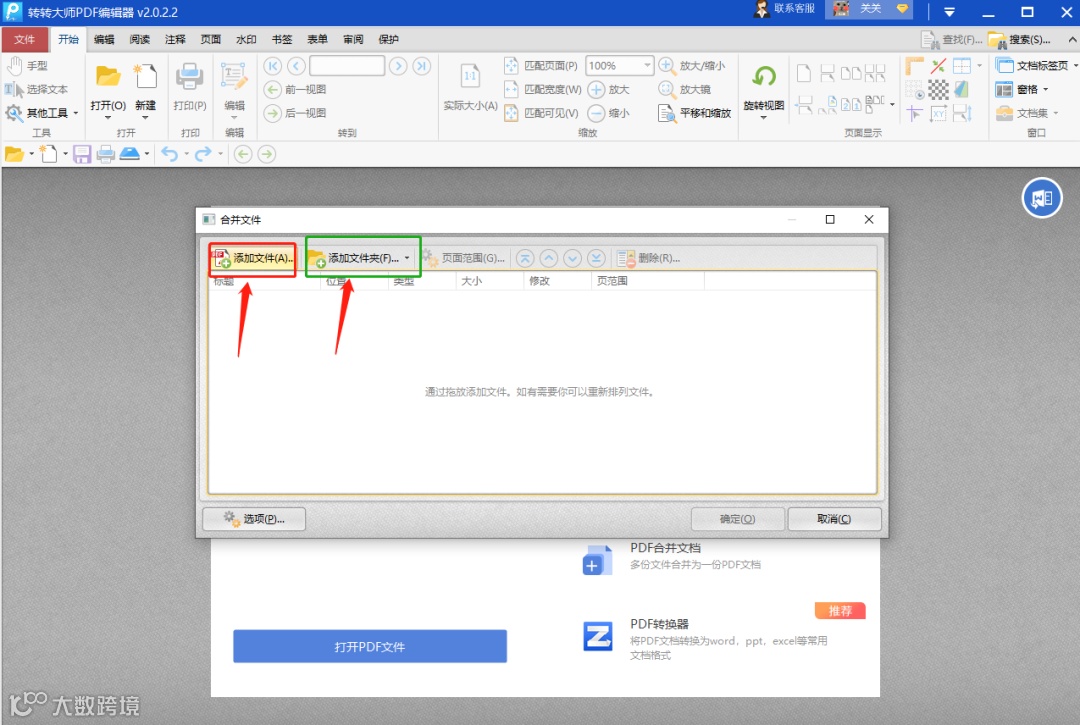Fit page to window (匹配页面)
Viewport: 1080px width, 725px height.
click(541, 66)
